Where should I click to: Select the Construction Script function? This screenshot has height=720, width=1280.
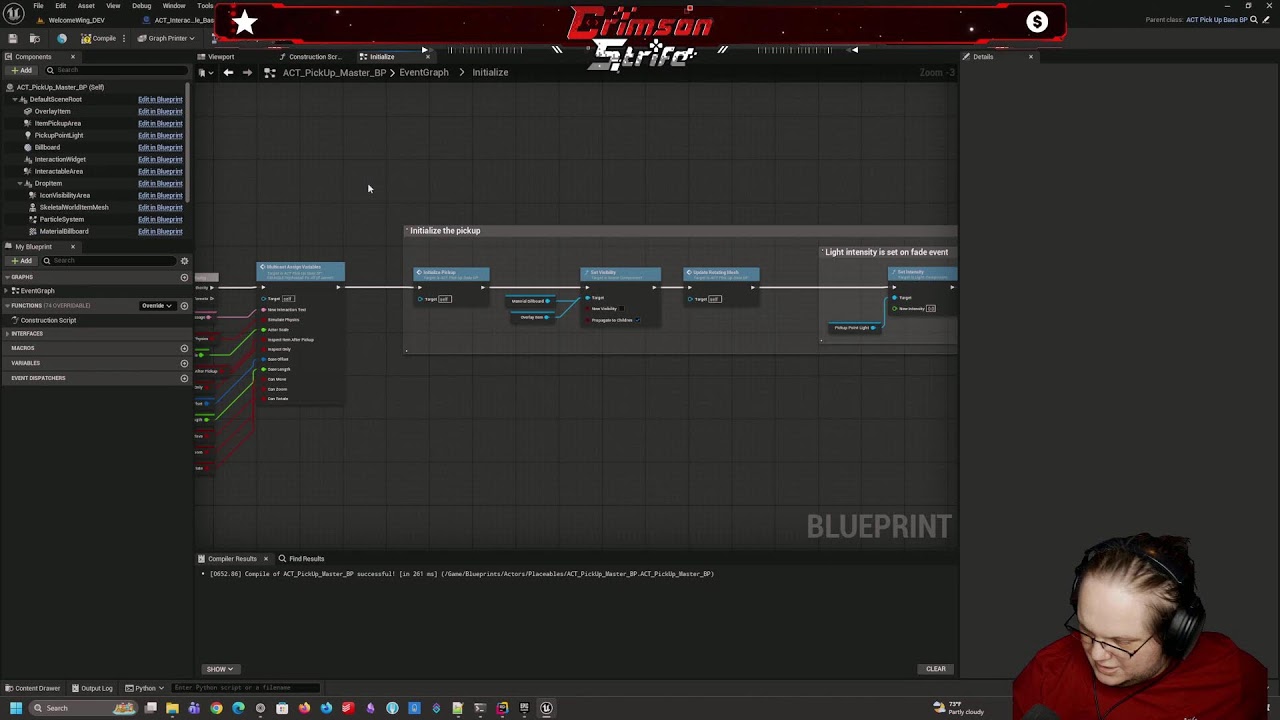pyautogui.click(x=48, y=320)
